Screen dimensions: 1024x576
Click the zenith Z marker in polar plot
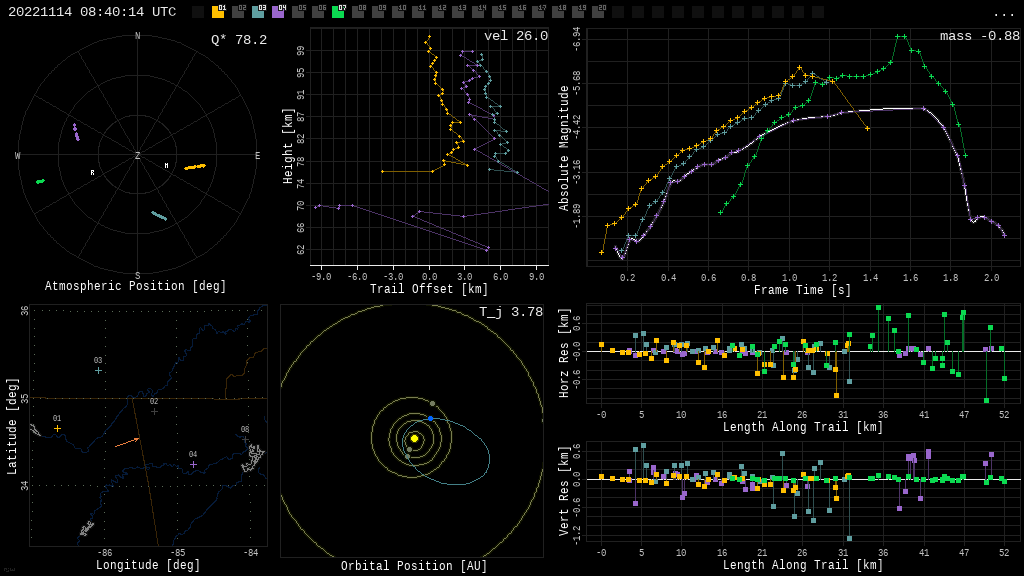pyautogui.click(x=138, y=156)
